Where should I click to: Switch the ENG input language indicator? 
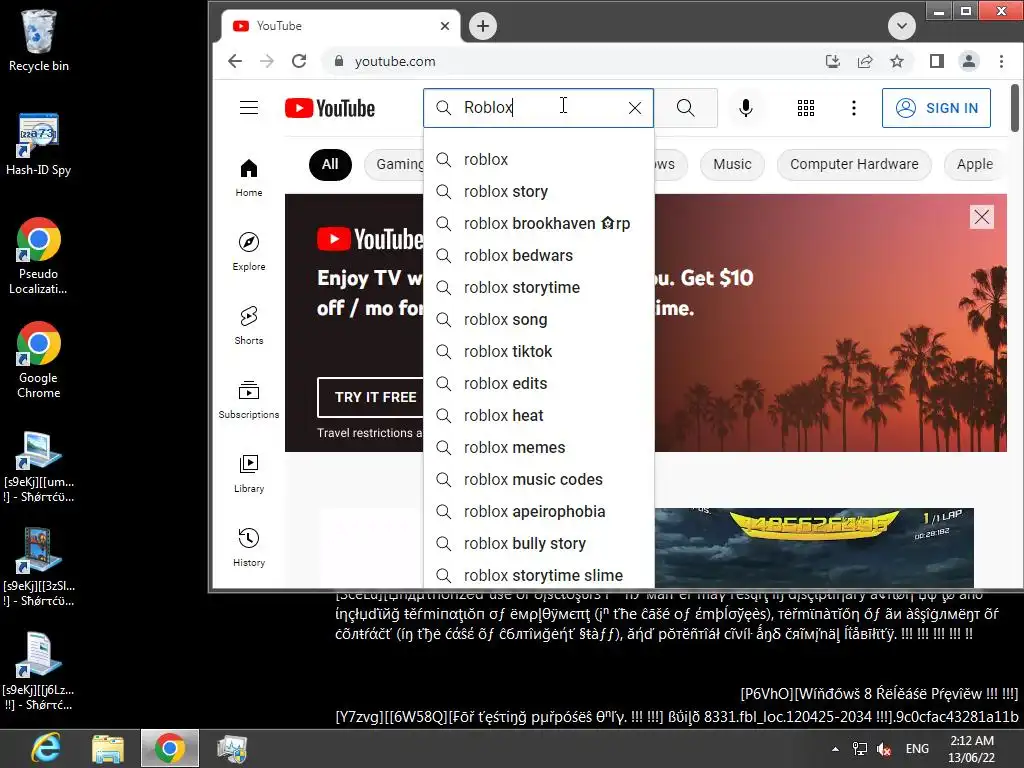pos(917,749)
